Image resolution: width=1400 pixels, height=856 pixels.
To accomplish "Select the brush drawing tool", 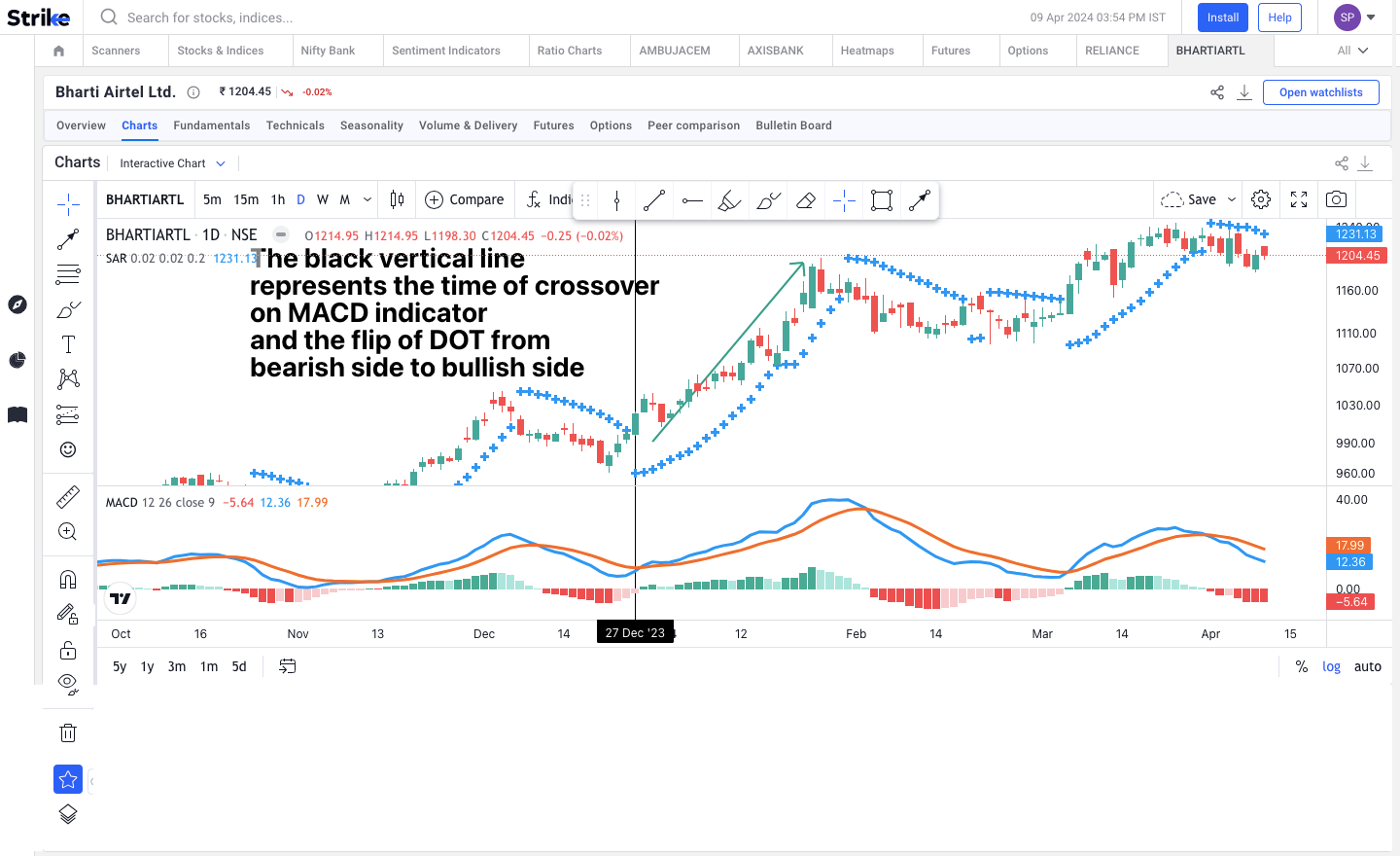I will (x=68, y=309).
